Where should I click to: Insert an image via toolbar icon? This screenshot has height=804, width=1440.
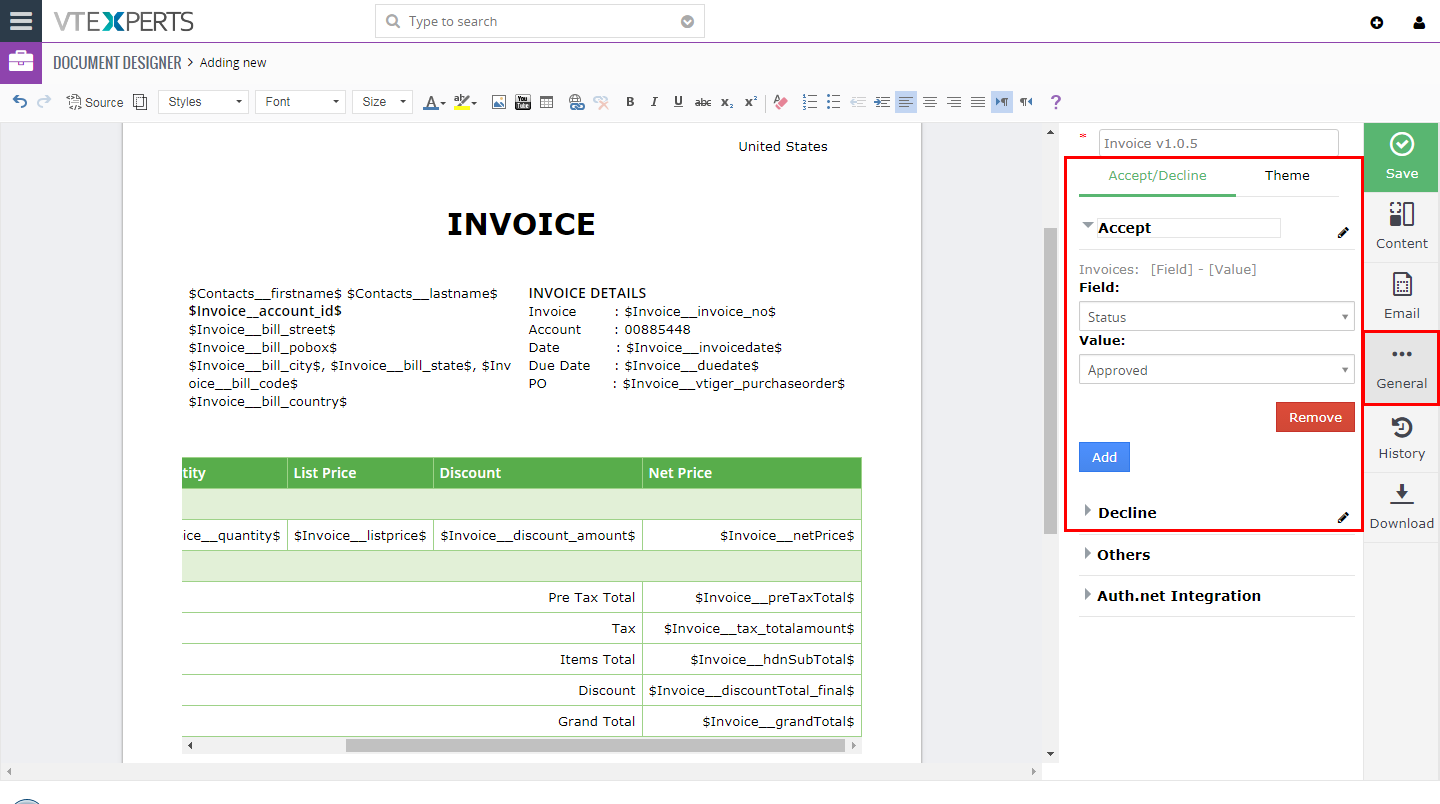tap(499, 102)
